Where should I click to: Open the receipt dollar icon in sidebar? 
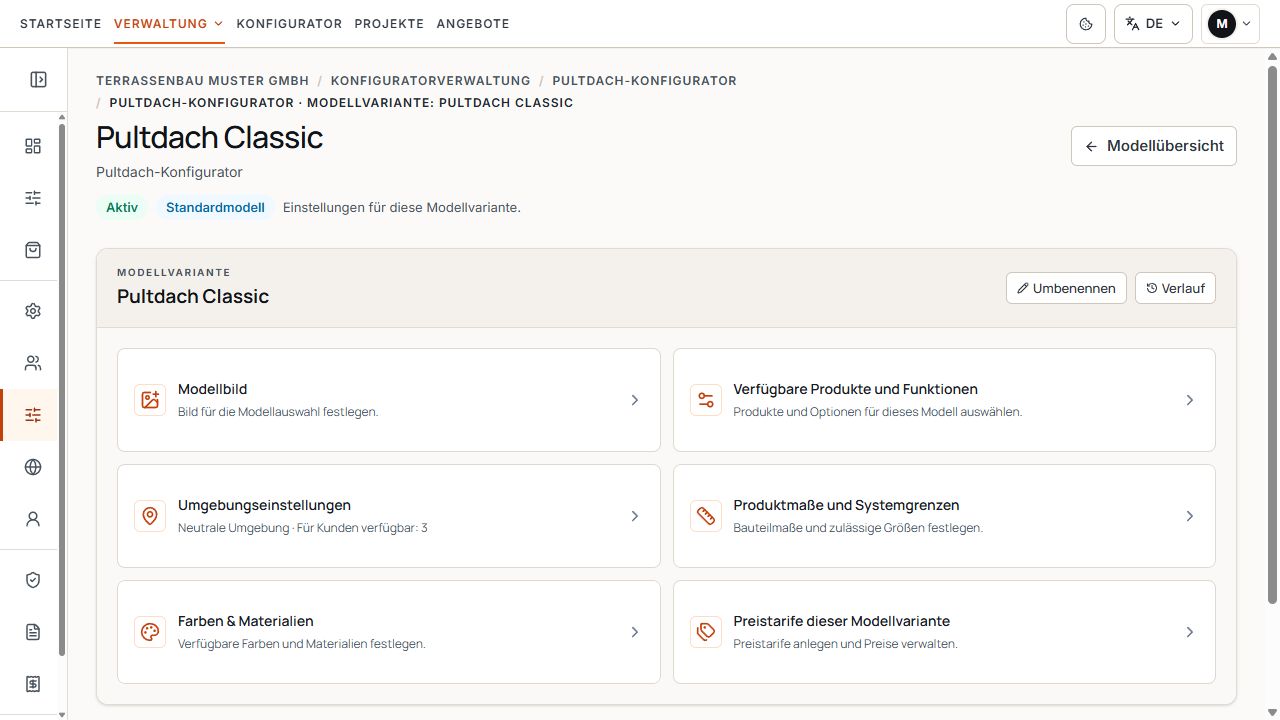pos(33,684)
